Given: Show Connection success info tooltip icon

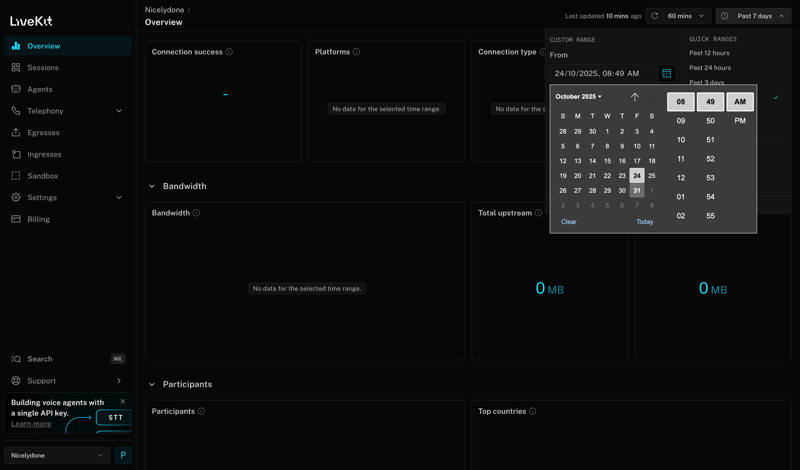Looking at the screenshot, I should pyautogui.click(x=229, y=52).
